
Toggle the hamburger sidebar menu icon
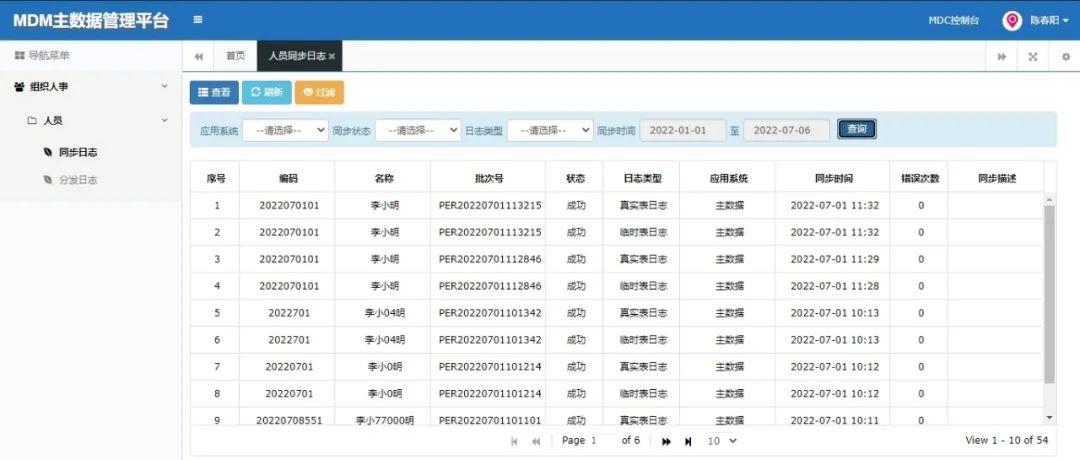coord(198,20)
